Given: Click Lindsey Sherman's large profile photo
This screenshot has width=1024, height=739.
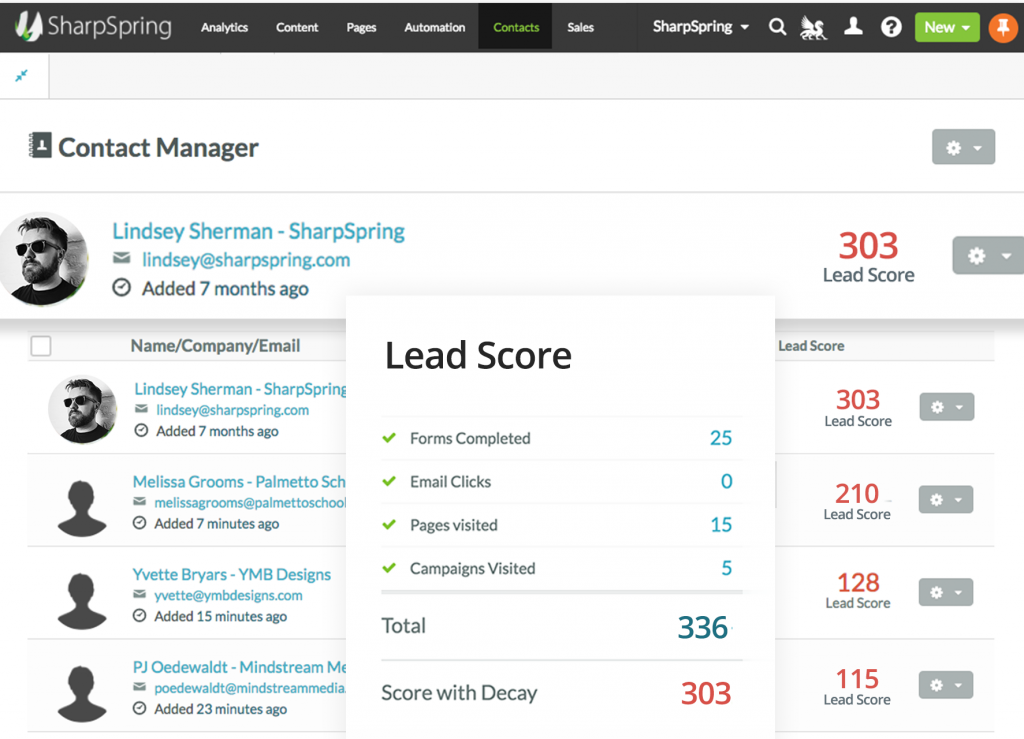Looking at the screenshot, I should [x=43, y=259].
